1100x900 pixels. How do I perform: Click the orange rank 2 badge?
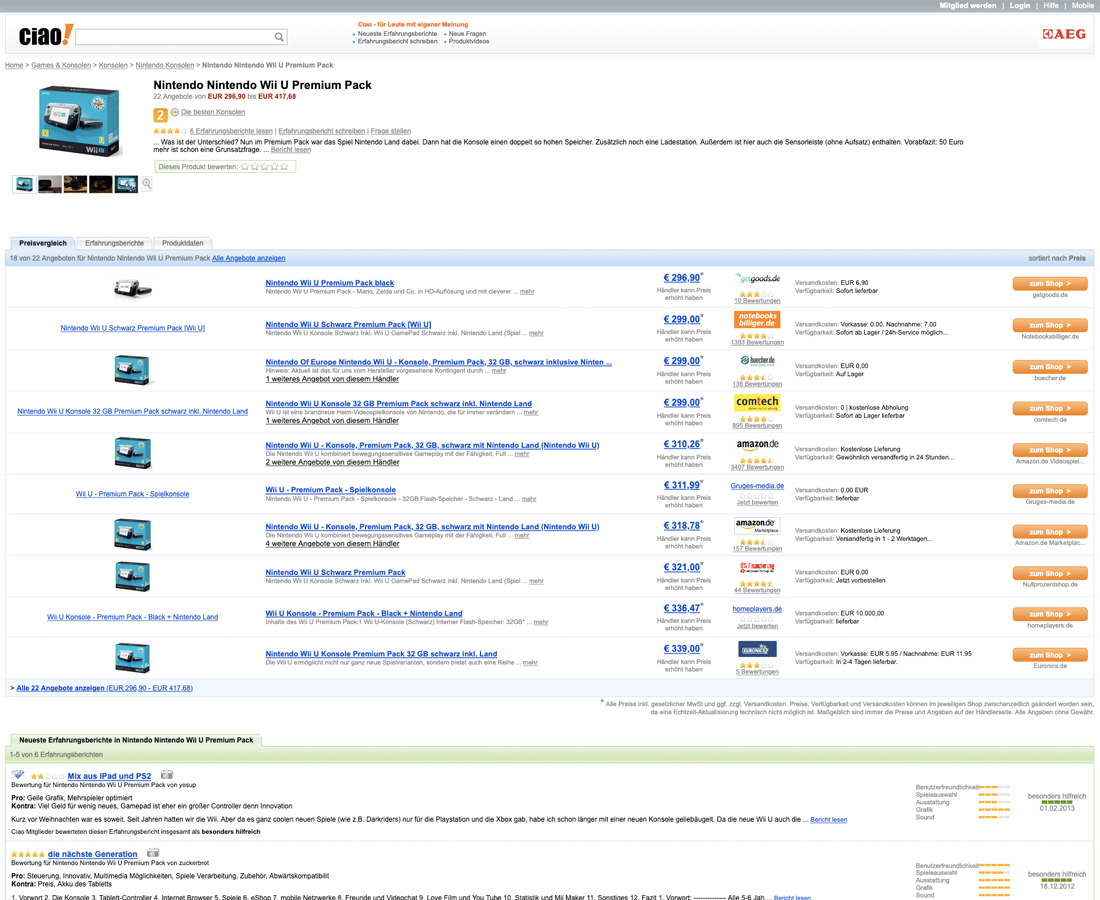point(160,115)
